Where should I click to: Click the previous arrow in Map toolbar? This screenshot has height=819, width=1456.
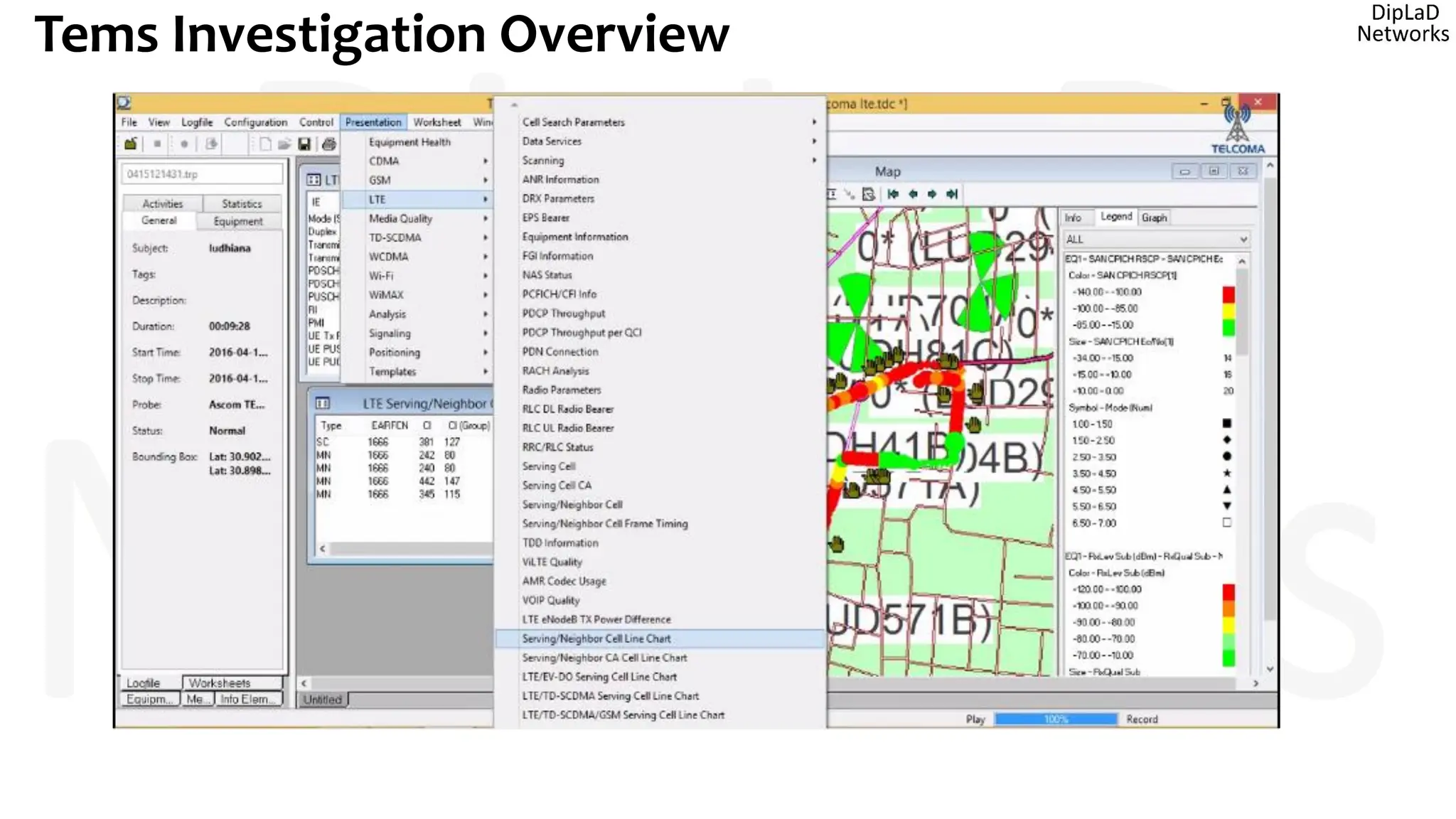click(x=913, y=194)
